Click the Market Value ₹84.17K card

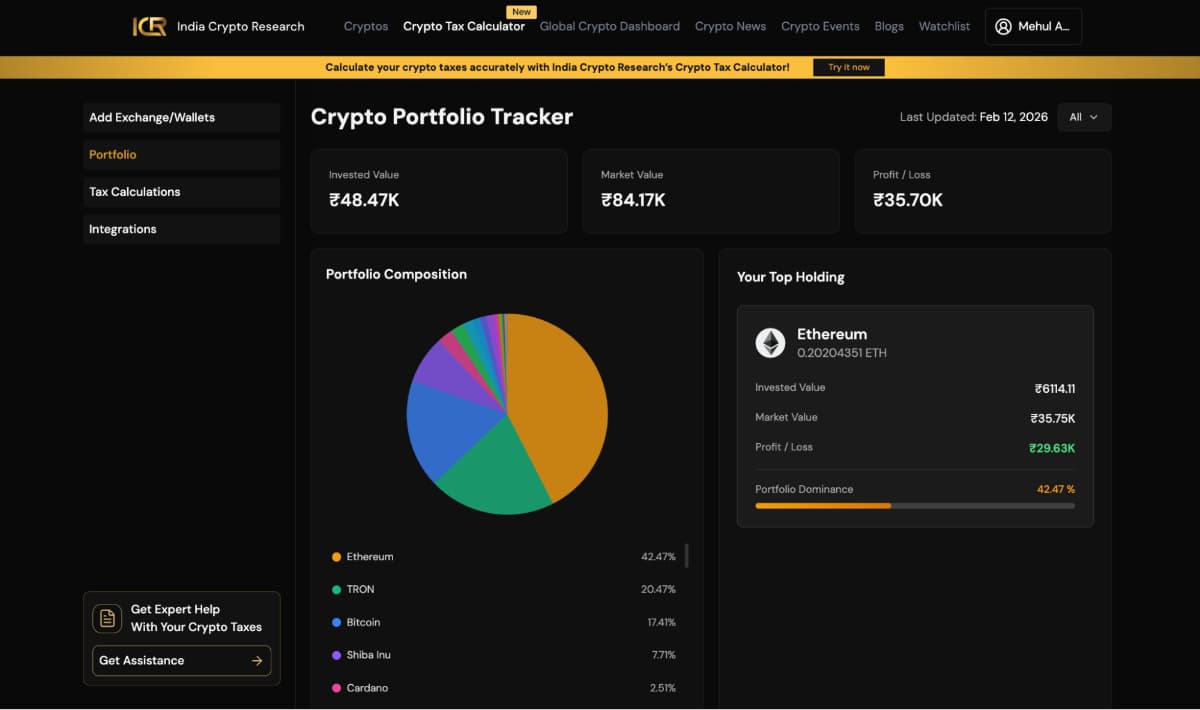click(711, 192)
